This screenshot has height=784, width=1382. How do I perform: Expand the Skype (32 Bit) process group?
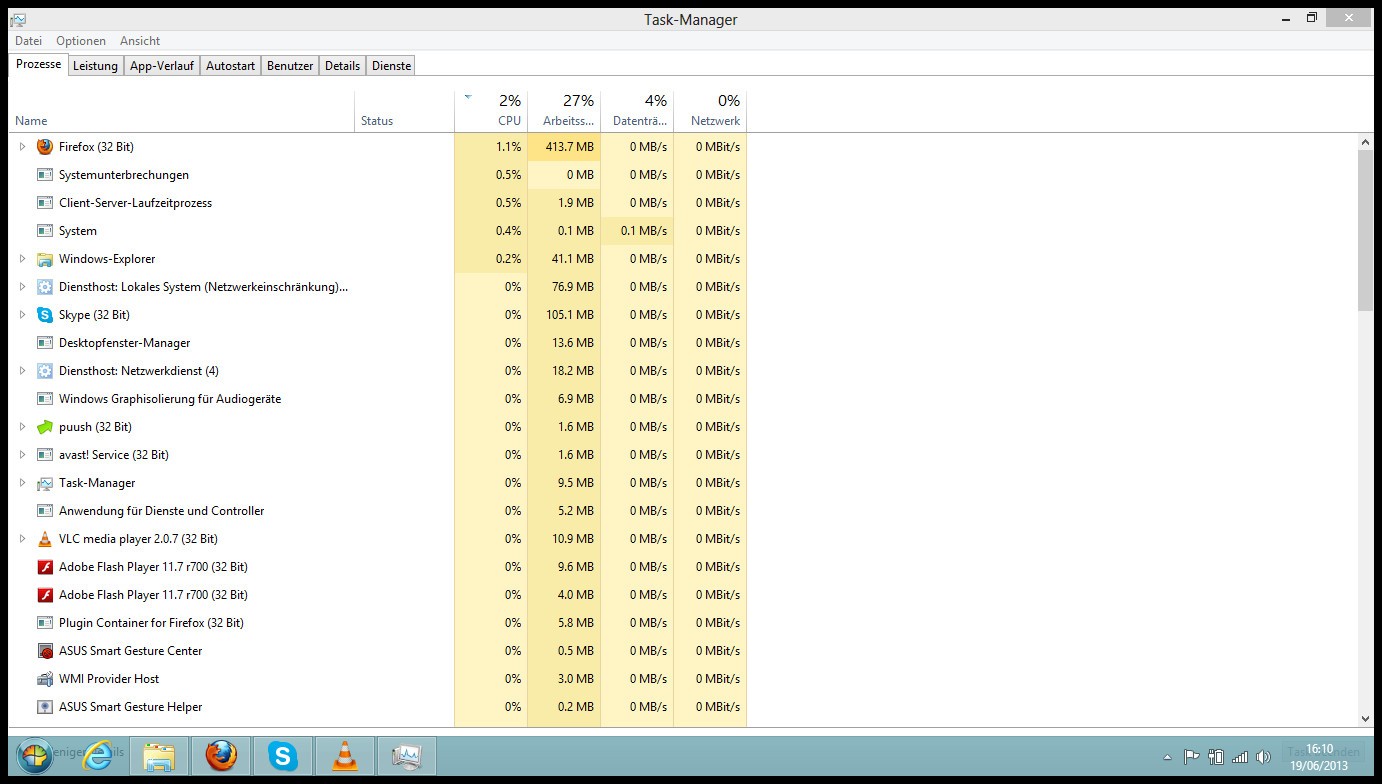pos(22,315)
